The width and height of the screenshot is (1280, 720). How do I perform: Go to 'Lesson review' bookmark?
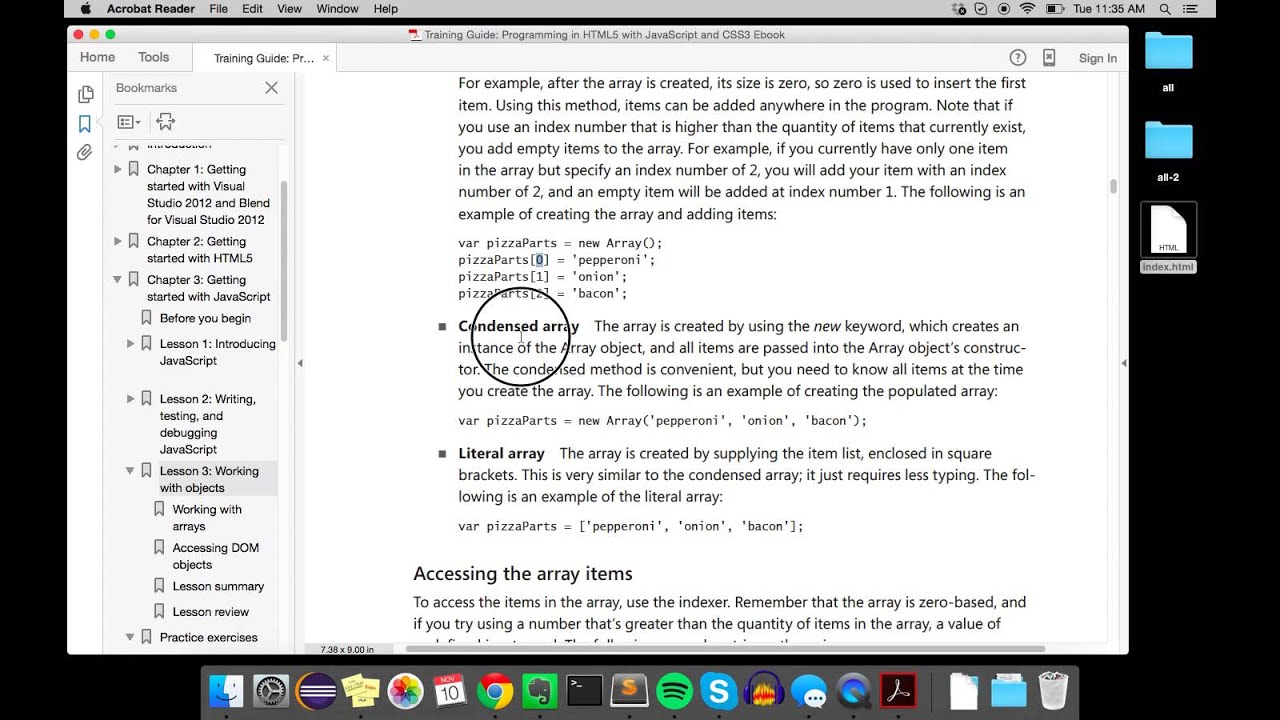(x=210, y=611)
